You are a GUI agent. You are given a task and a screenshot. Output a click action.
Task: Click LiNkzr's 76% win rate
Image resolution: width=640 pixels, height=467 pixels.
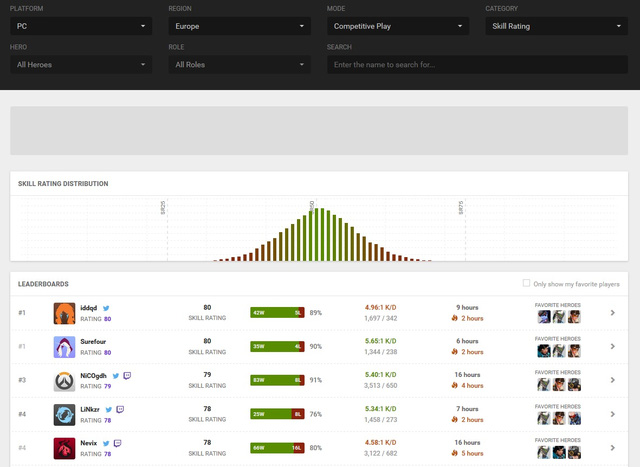pos(316,414)
